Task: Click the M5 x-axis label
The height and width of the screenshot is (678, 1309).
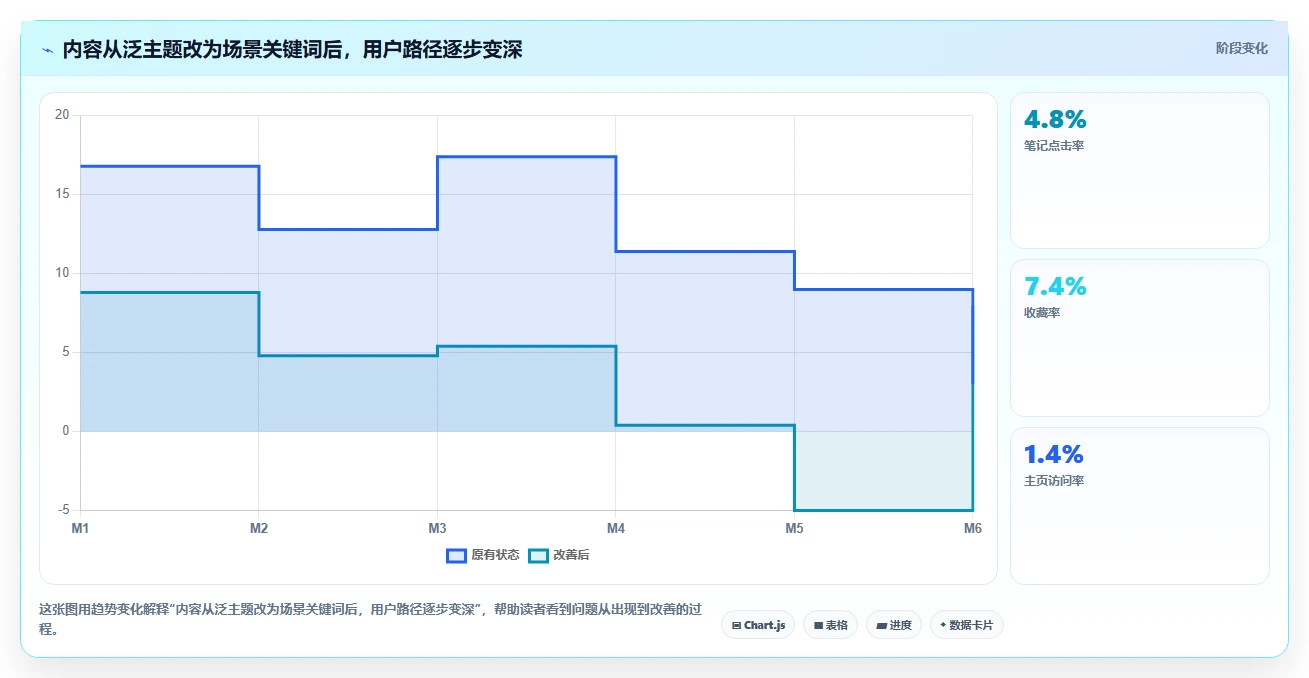Action: tap(794, 528)
